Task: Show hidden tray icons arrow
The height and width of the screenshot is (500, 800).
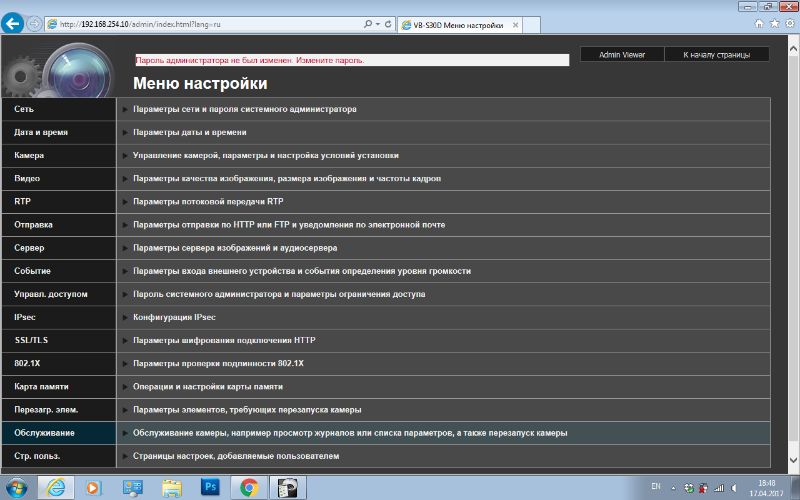Action: pos(673,488)
